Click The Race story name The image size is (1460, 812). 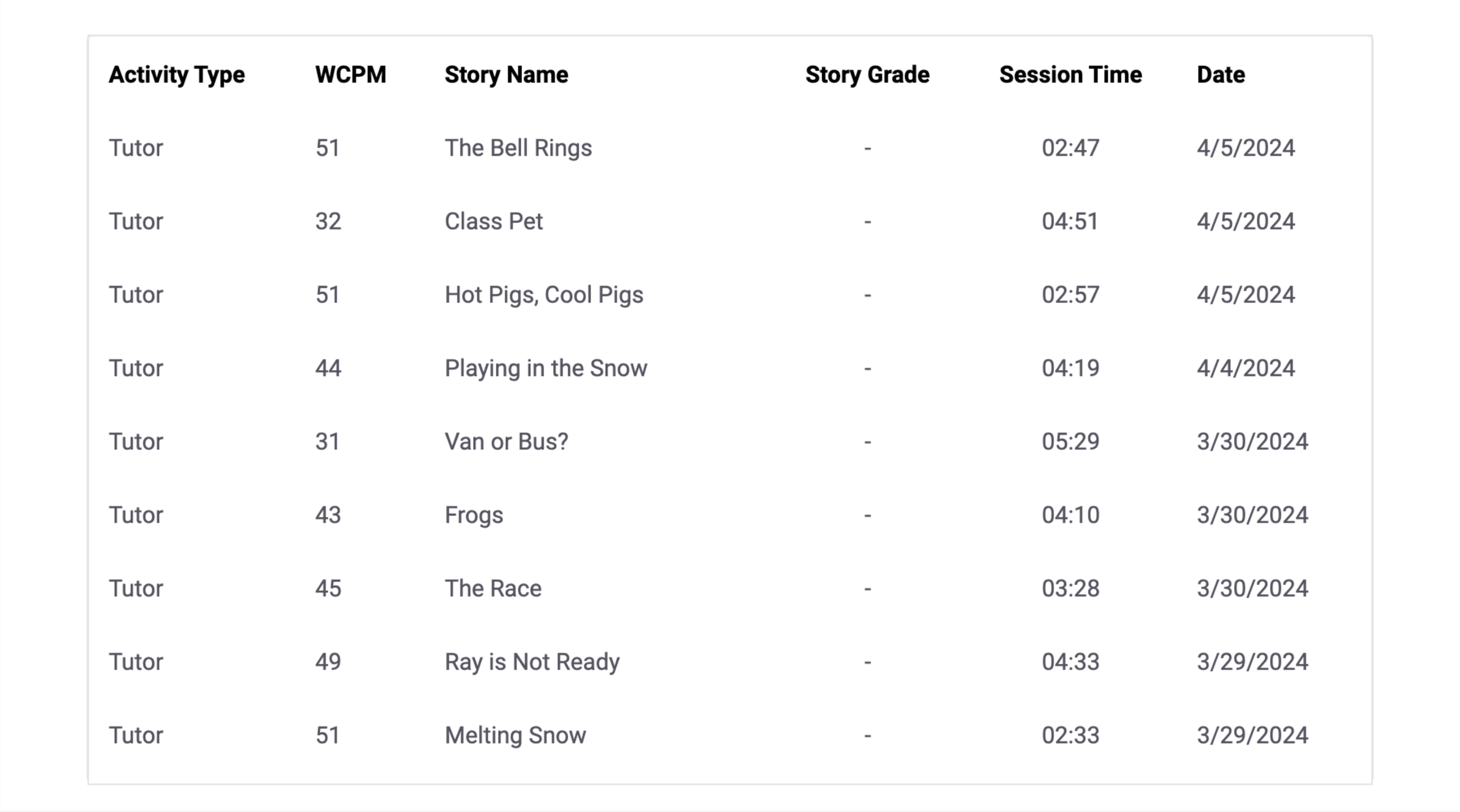[x=493, y=588]
